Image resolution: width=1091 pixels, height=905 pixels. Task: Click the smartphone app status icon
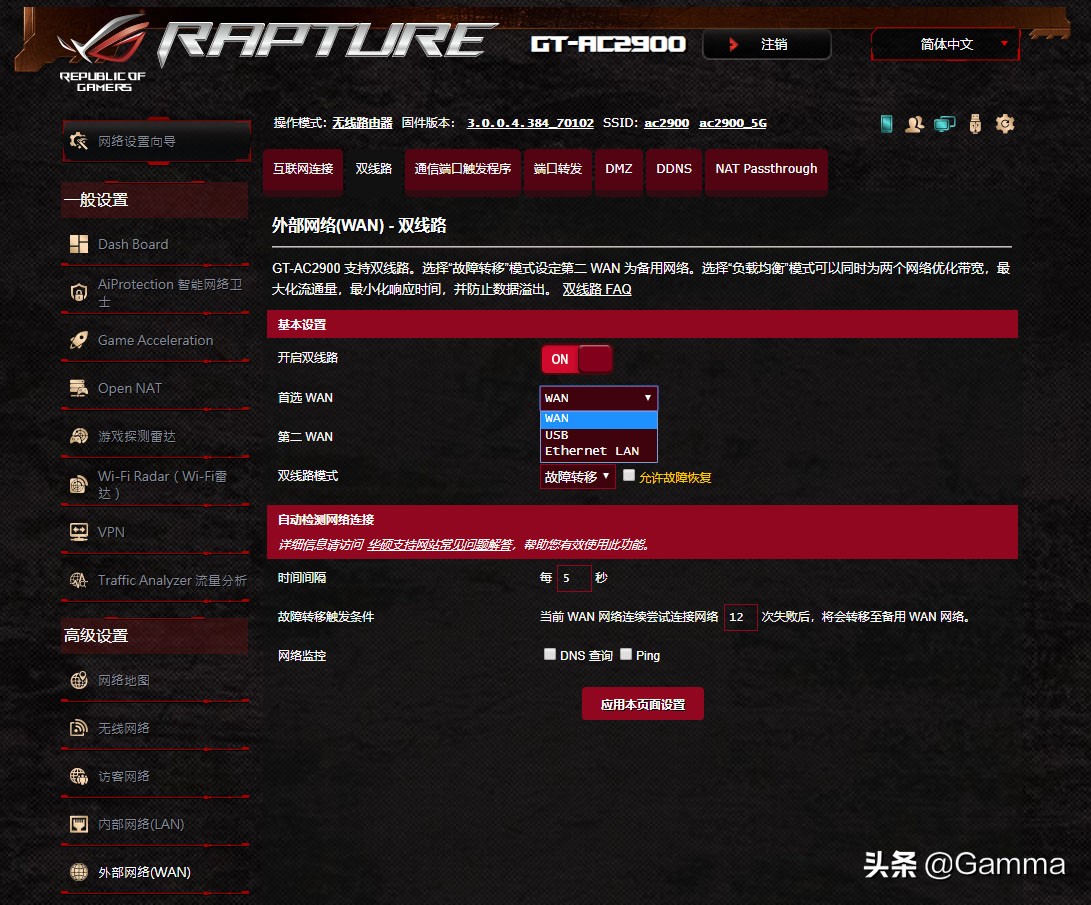[886, 124]
